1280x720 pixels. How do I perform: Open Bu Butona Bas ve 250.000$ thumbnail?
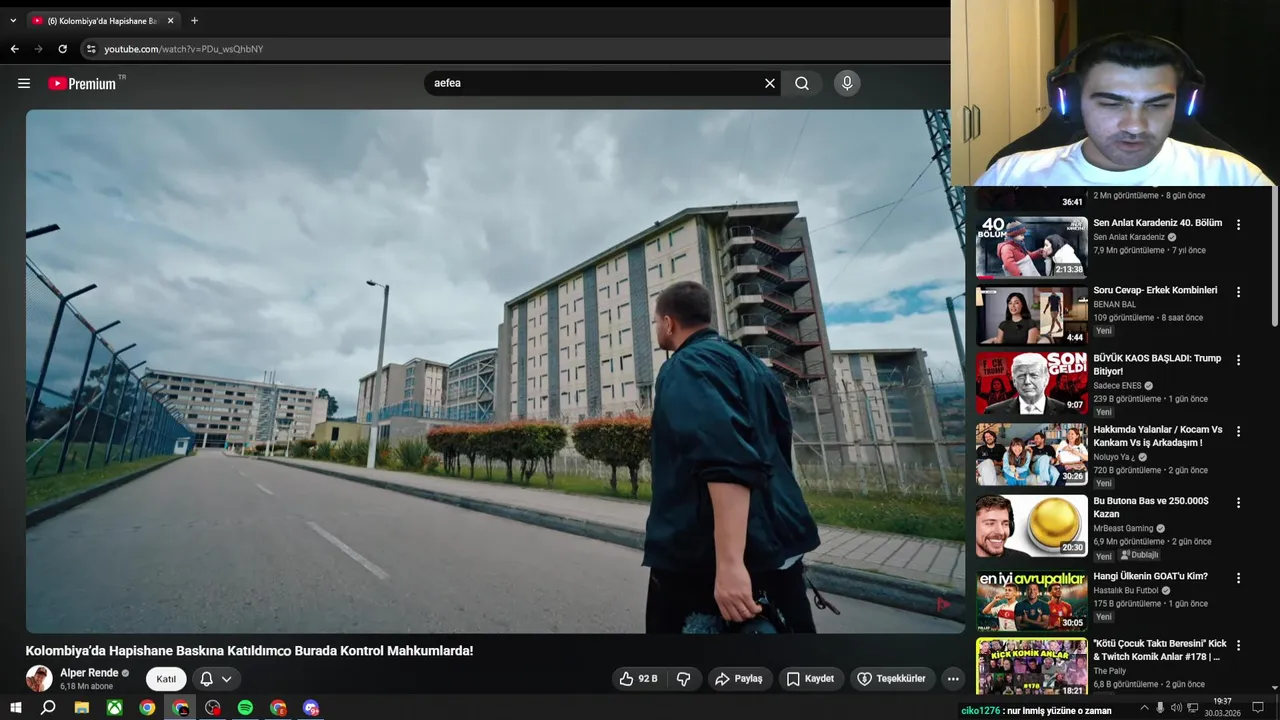tap(1032, 525)
